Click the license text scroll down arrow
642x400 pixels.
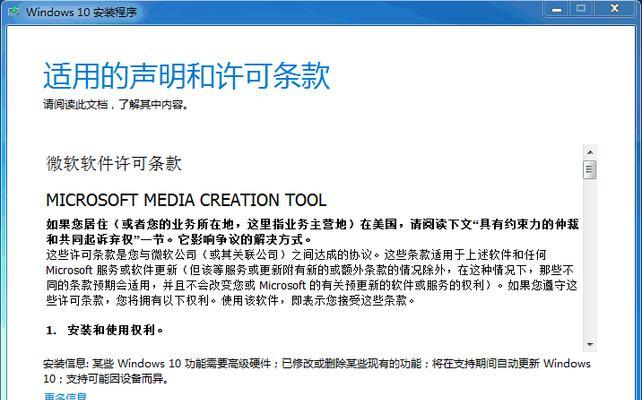[x=590, y=344]
